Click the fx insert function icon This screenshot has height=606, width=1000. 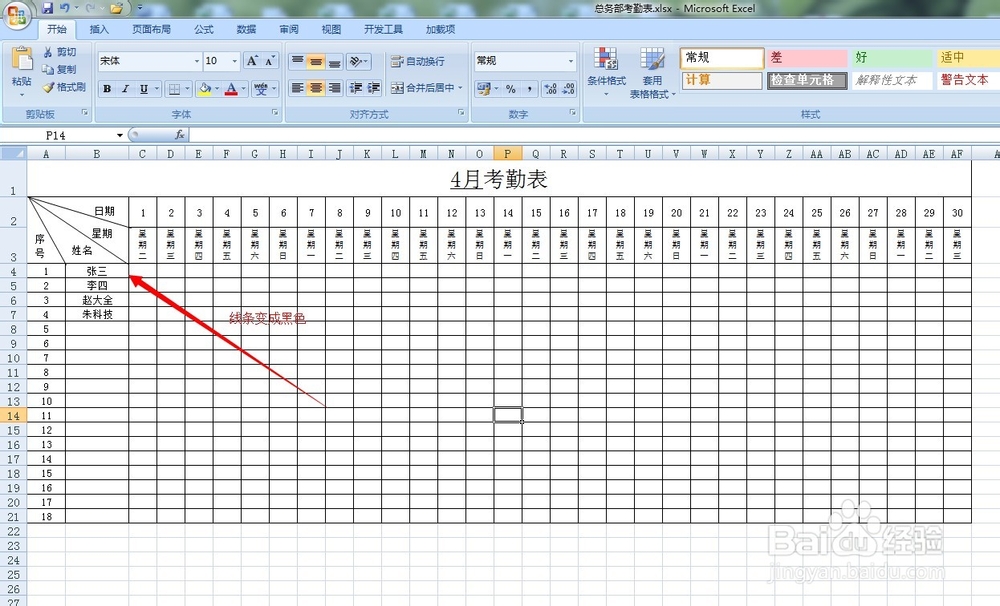tap(180, 135)
